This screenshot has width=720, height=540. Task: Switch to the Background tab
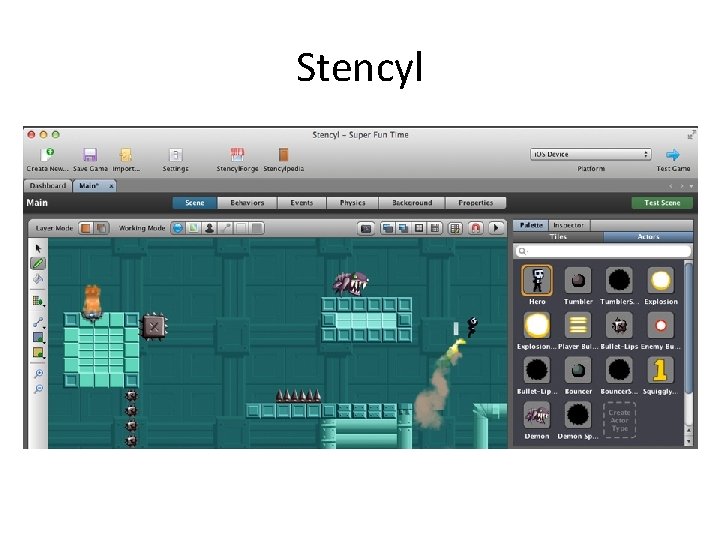pyautogui.click(x=412, y=203)
